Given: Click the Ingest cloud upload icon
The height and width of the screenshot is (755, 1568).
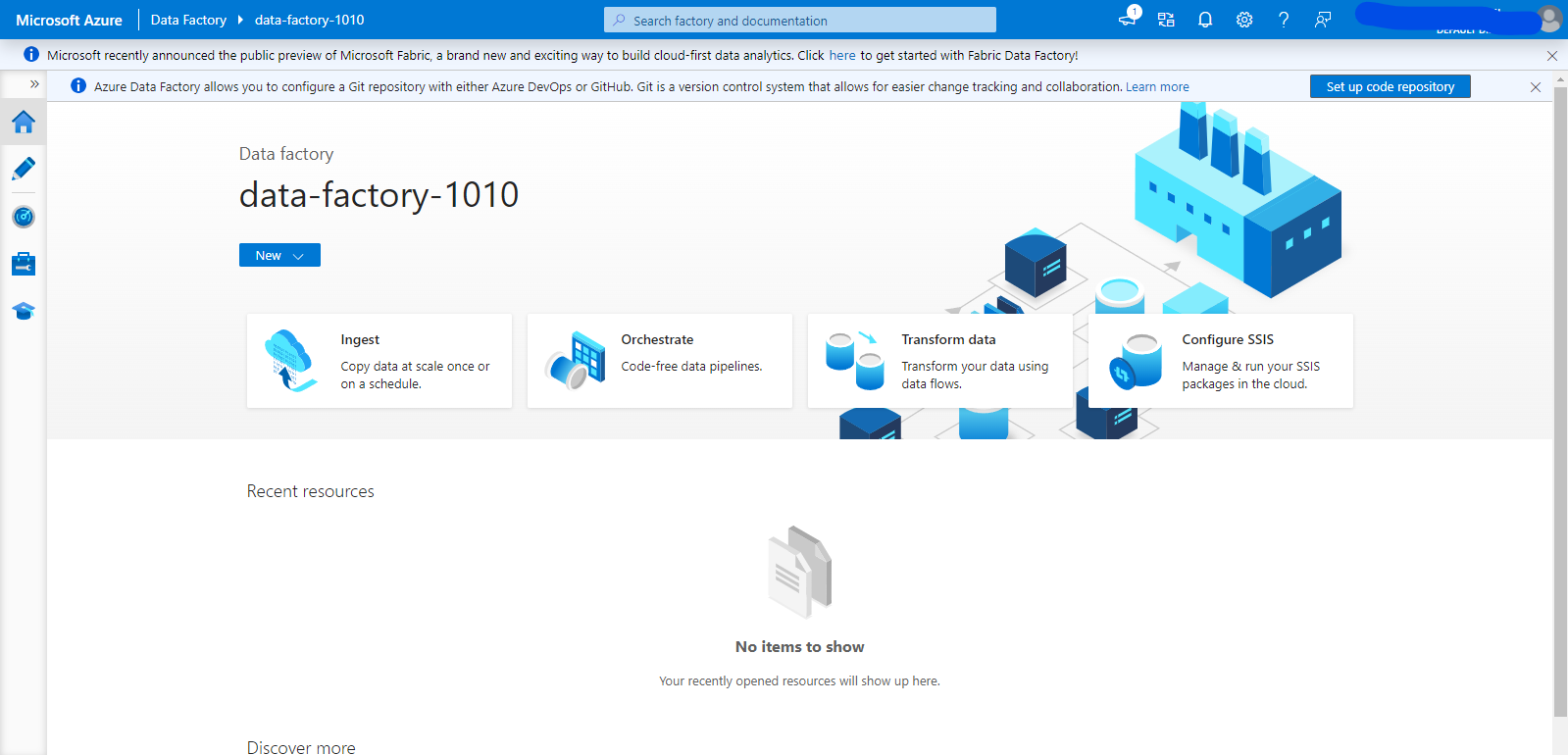Looking at the screenshot, I should click(290, 361).
